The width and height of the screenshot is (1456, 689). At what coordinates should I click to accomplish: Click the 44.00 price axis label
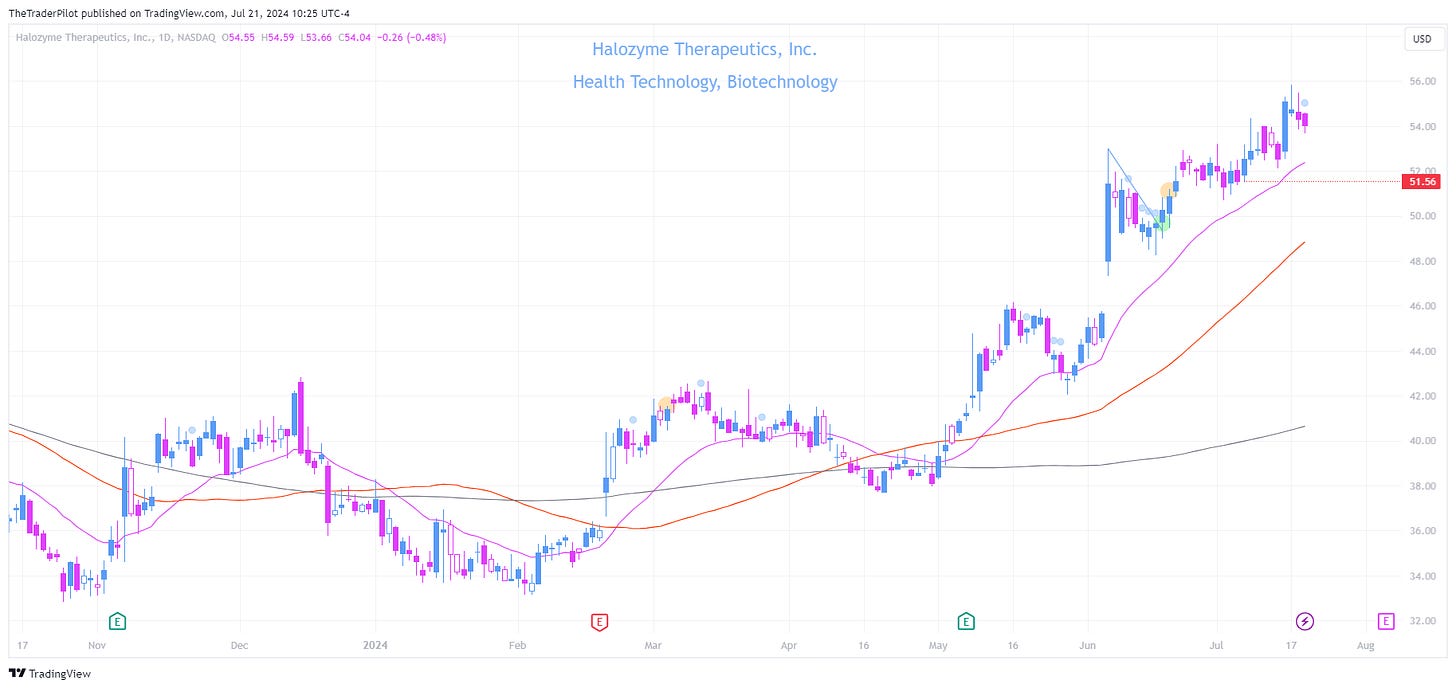click(1422, 351)
